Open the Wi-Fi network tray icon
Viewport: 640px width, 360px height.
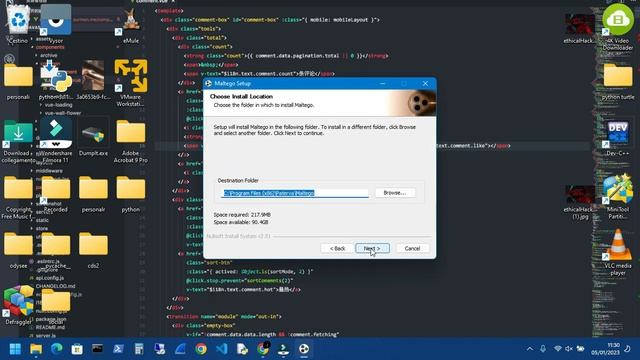point(558,349)
